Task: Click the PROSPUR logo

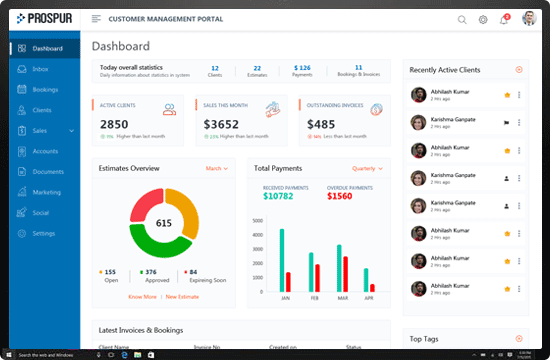Action: tap(45, 19)
